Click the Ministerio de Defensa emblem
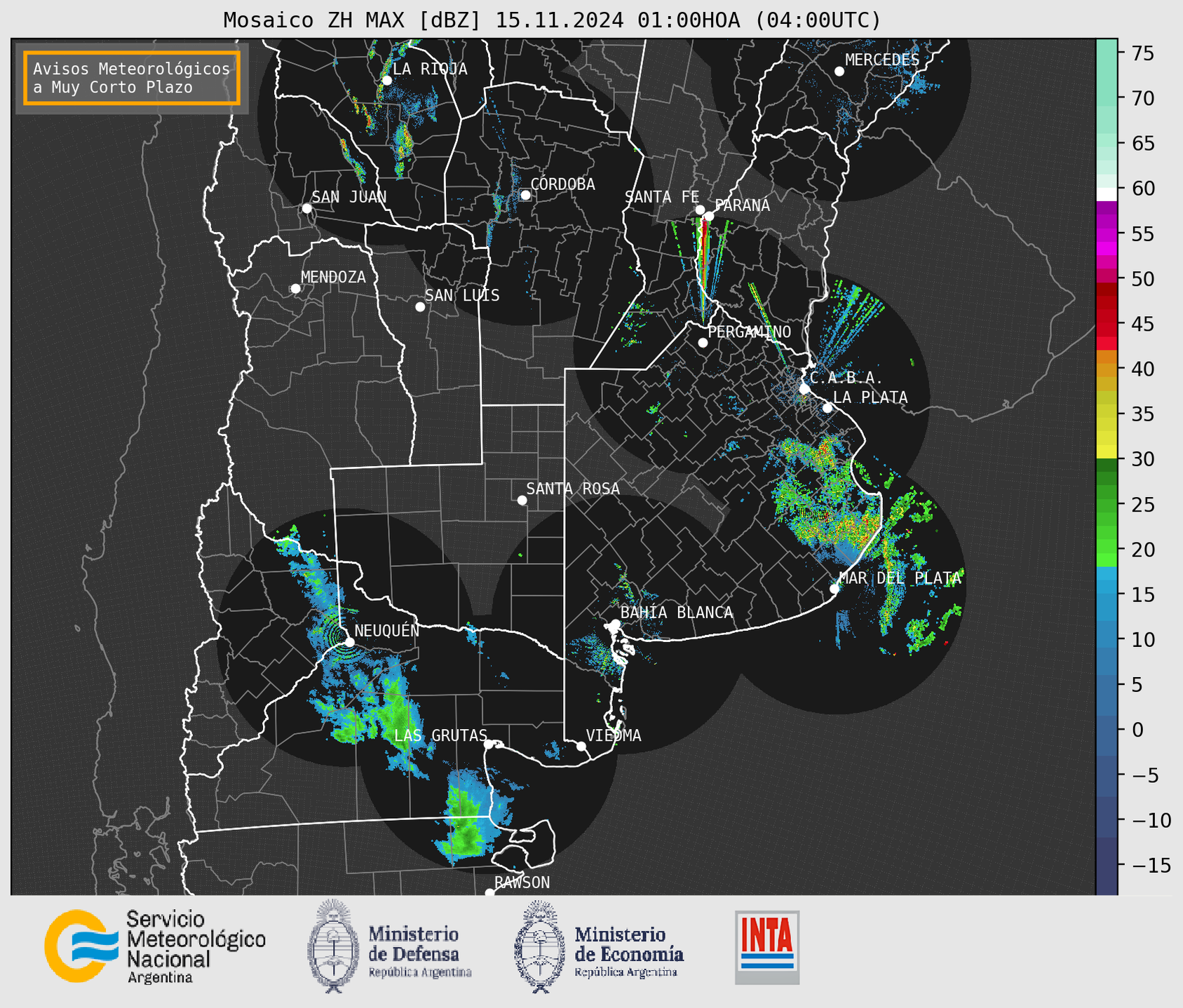1183x1008 pixels. [x=334, y=946]
